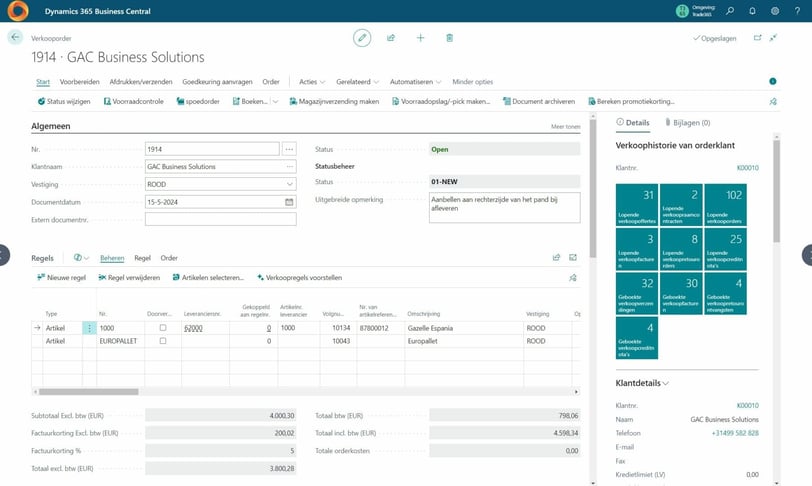812x486 pixels.
Task: Open the notifications bell
Action: (752, 11)
